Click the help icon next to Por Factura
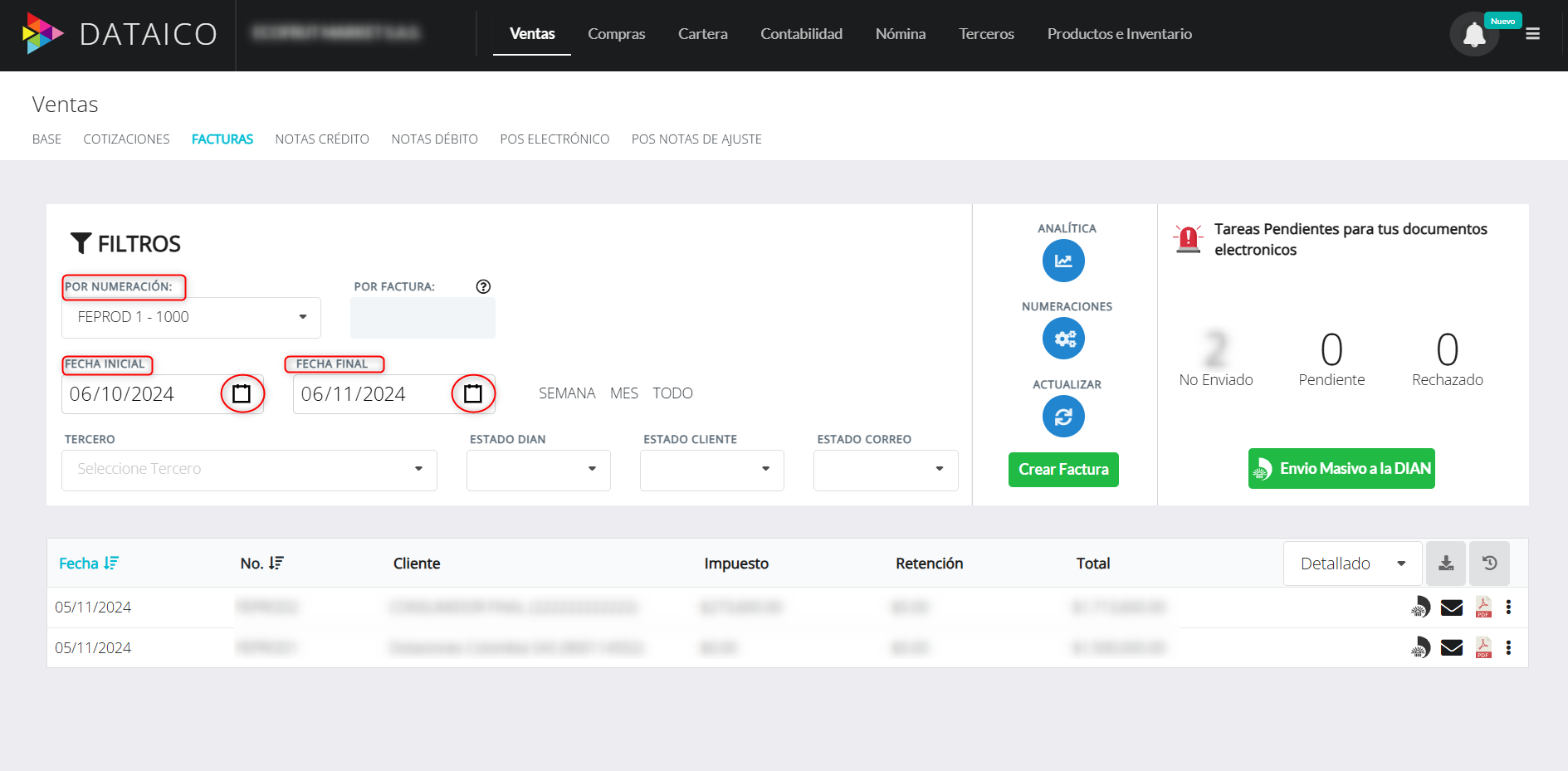This screenshot has width=1568, height=771. click(483, 286)
